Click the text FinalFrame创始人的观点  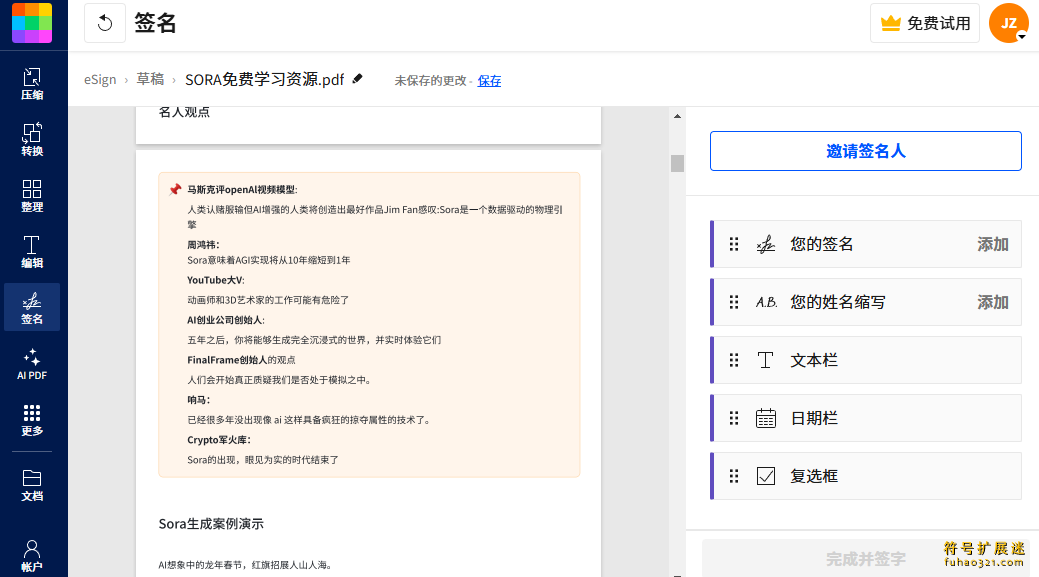(241, 360)
